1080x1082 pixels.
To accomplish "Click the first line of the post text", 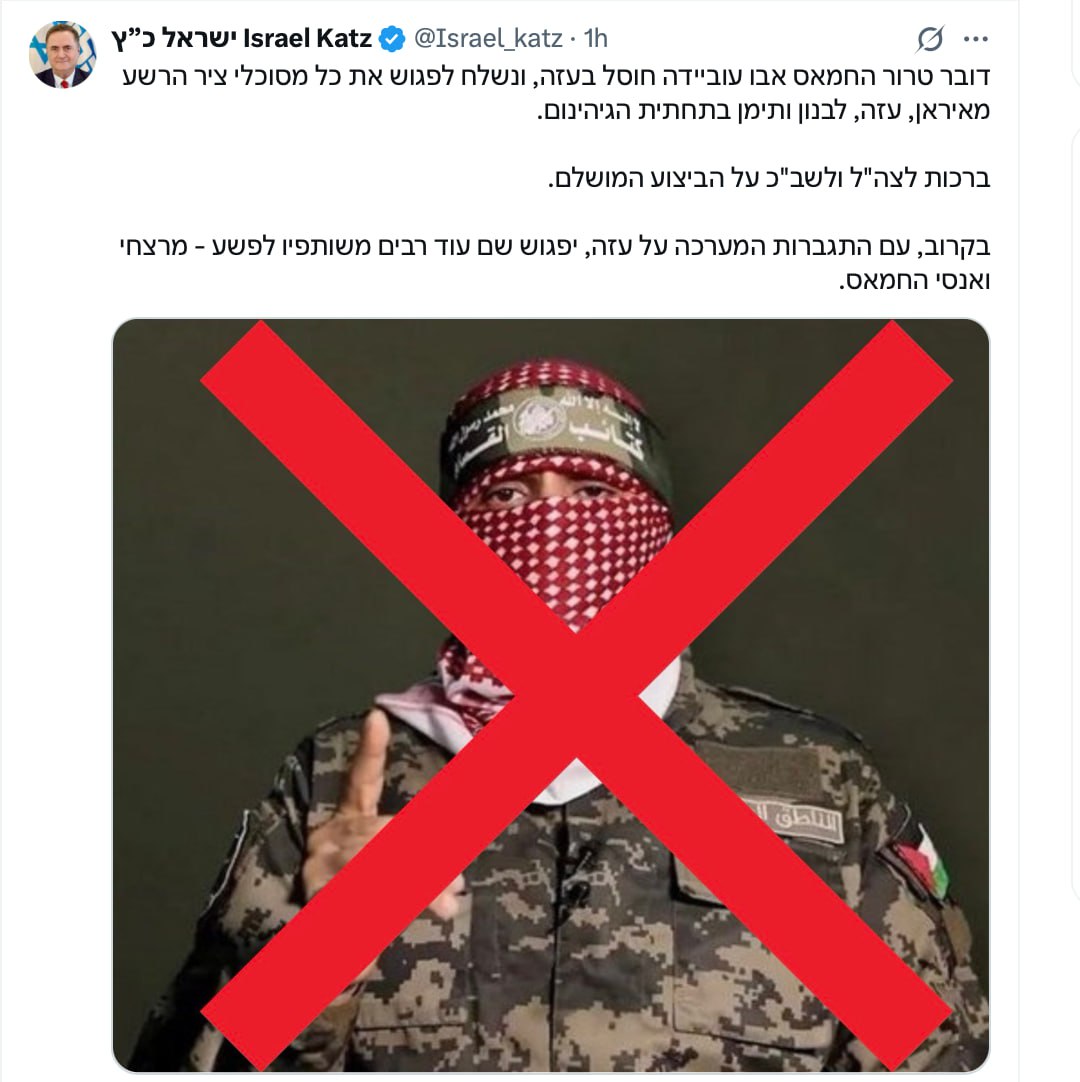I will [556, 77].
